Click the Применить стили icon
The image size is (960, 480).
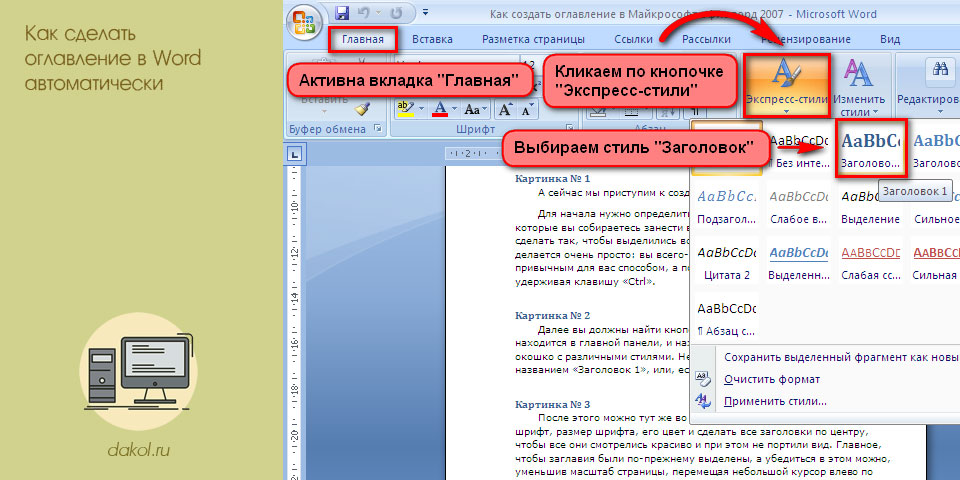pos(703,402)
